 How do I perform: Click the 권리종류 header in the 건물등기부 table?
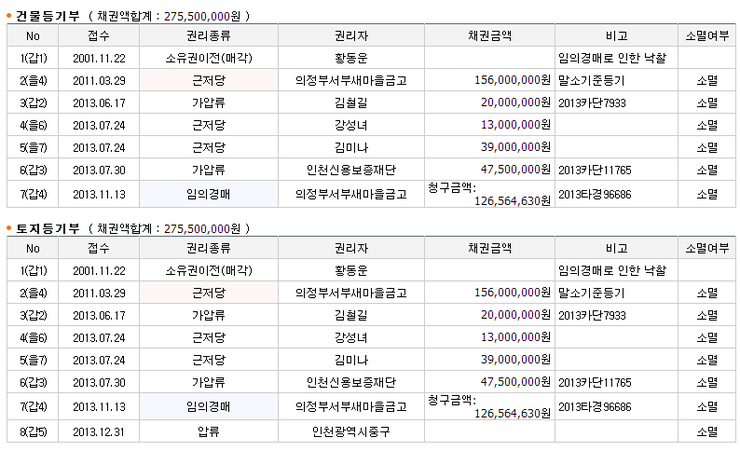[209, 36]
